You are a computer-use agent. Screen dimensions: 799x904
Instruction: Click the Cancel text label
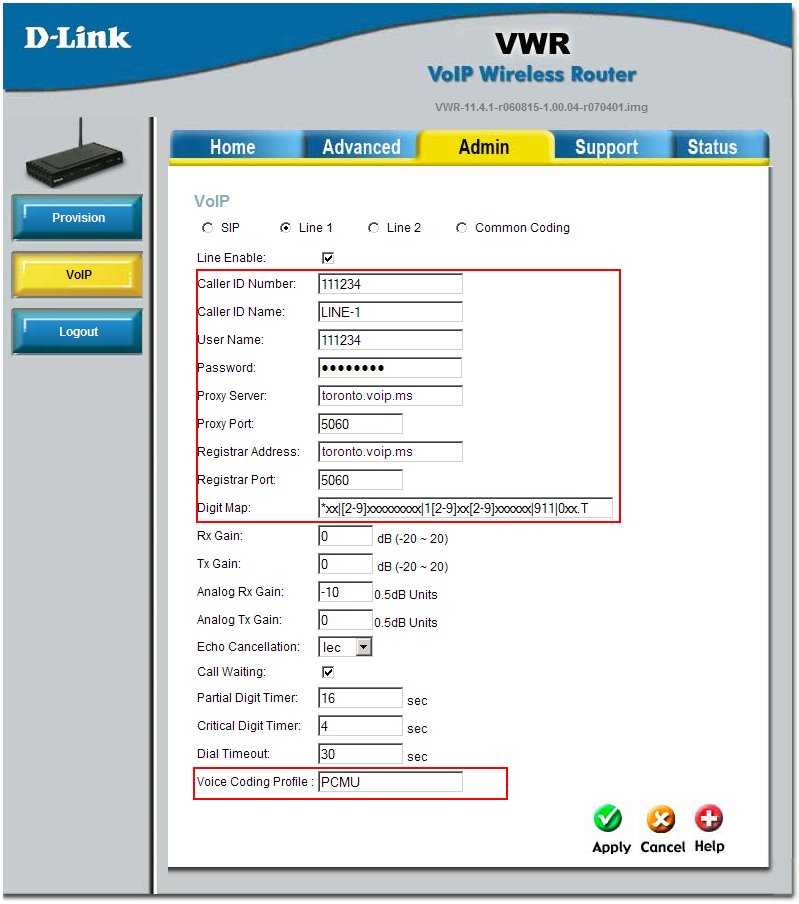(x=662, y=847)
